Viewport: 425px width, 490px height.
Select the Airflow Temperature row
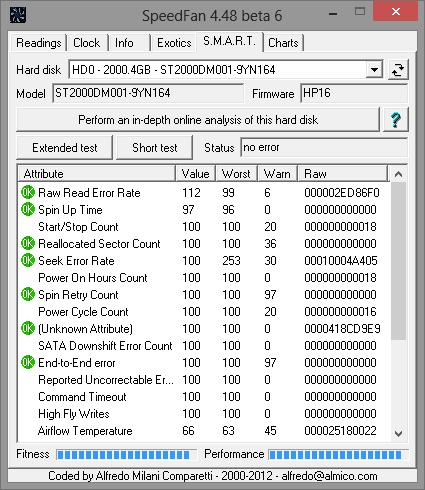point(204,431)
